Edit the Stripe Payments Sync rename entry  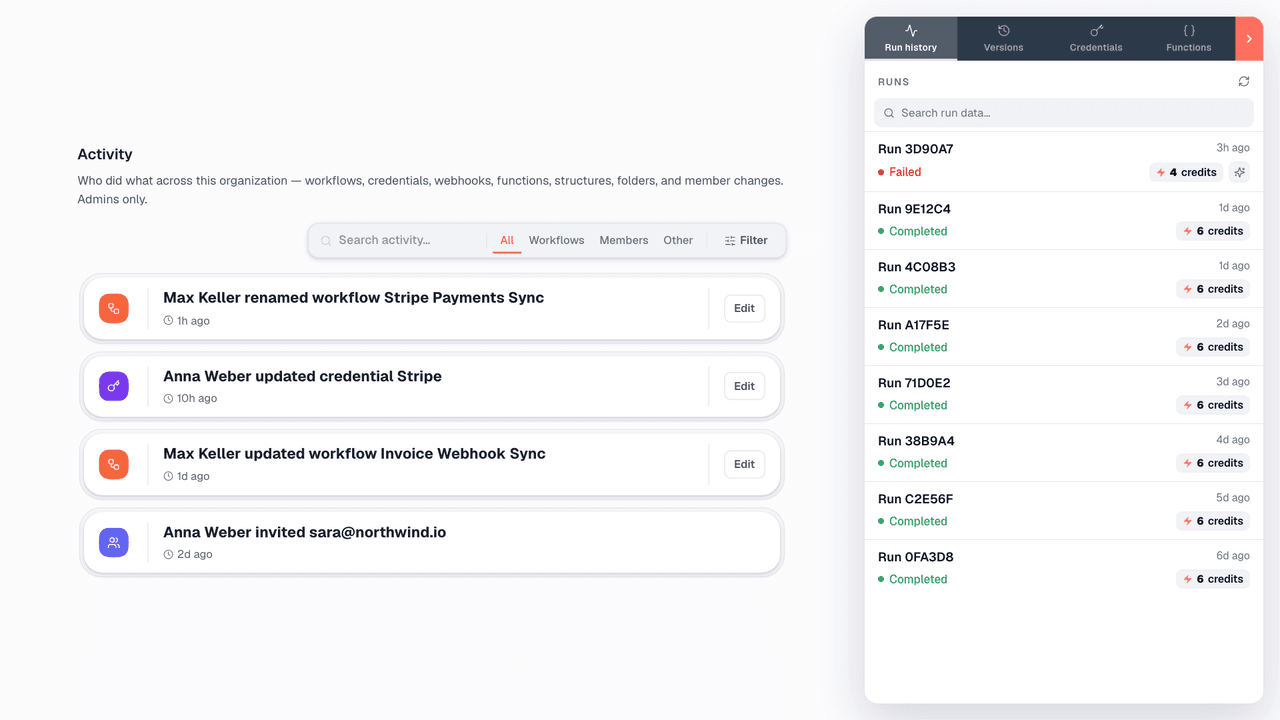744,308
